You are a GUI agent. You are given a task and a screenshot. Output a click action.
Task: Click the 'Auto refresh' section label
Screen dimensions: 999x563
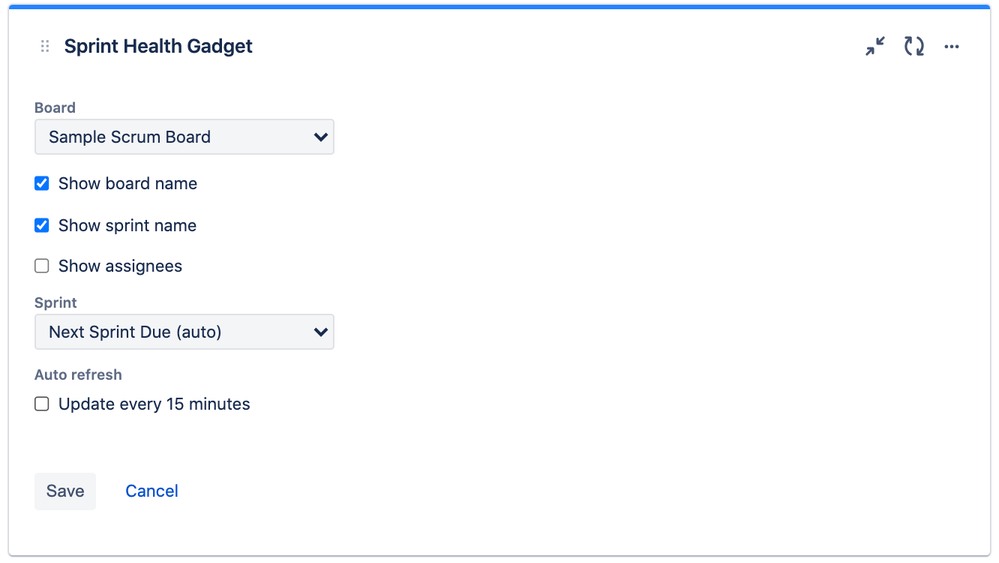(x=78, y=374)
